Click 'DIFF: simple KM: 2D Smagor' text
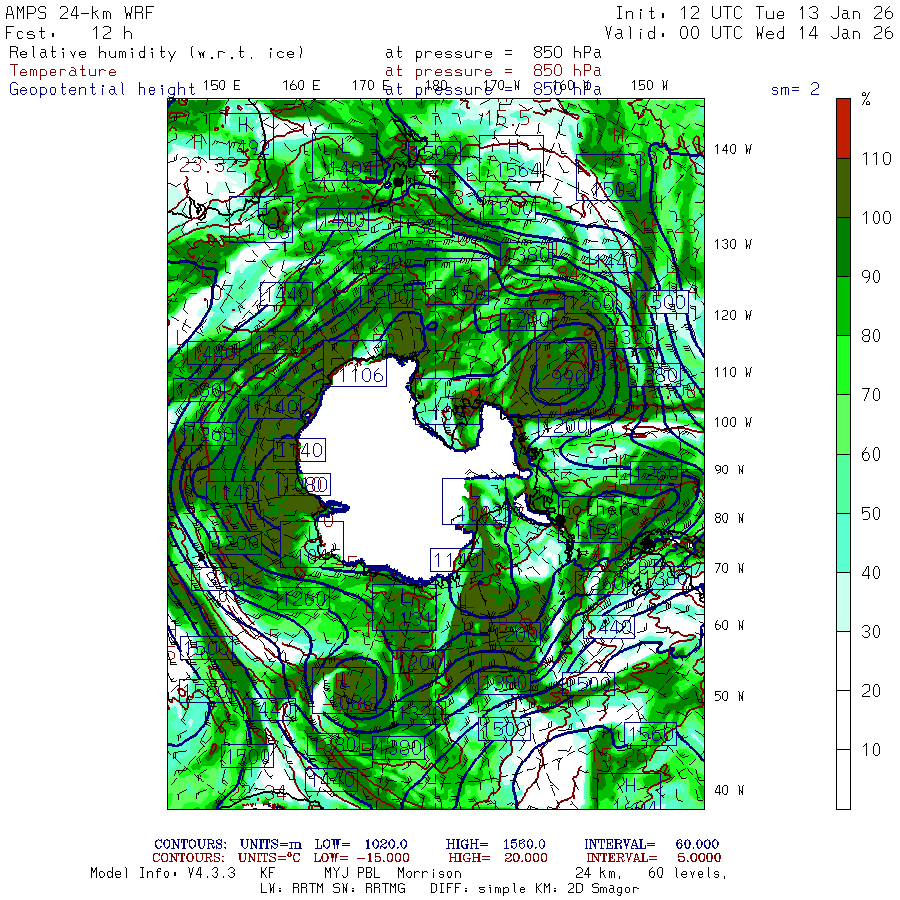 pyautogui.click(x=534, y=889)
